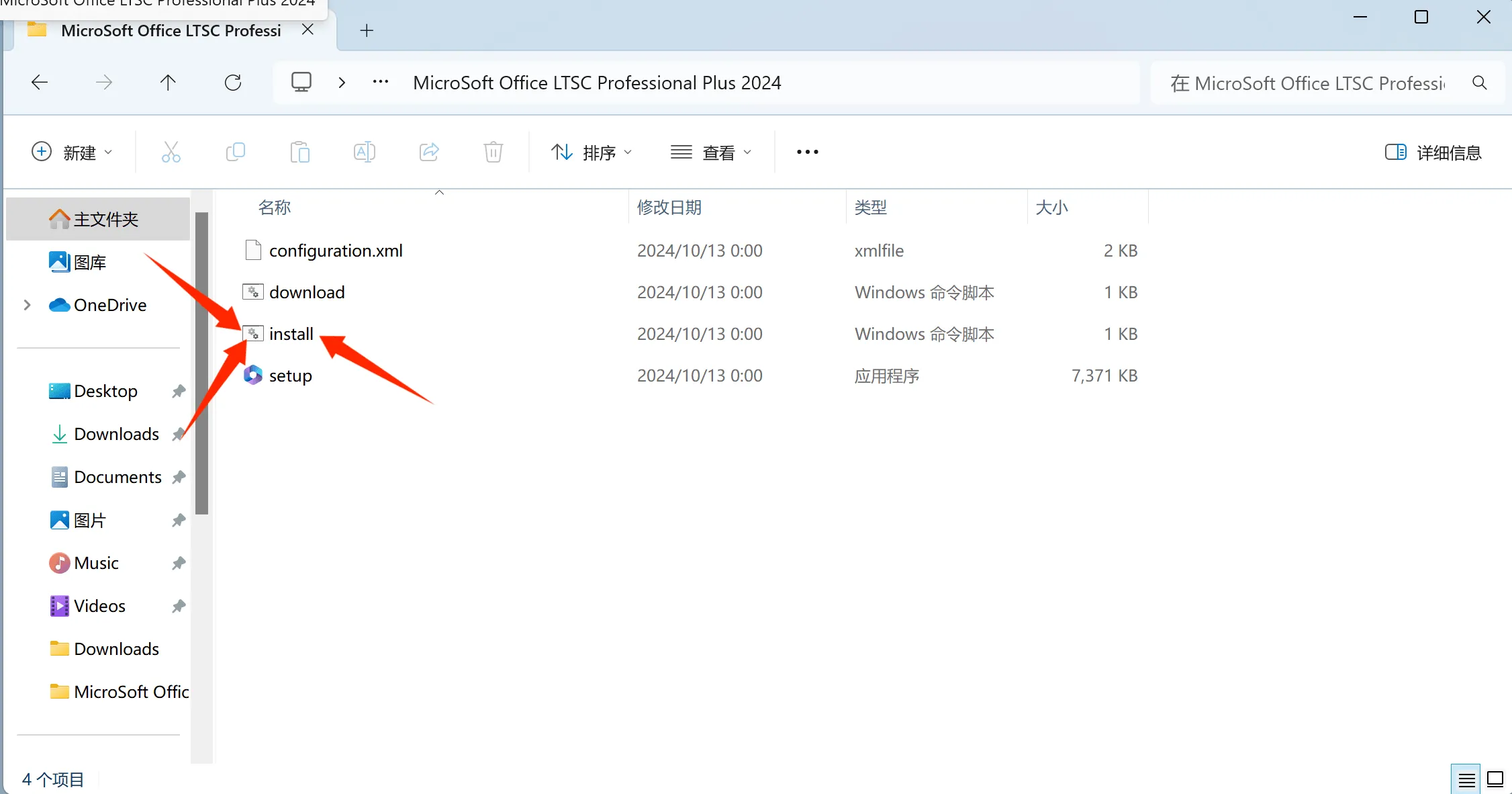1512x794 pixels.
Task: Add a new tab with plus
Action: point(367,30)
